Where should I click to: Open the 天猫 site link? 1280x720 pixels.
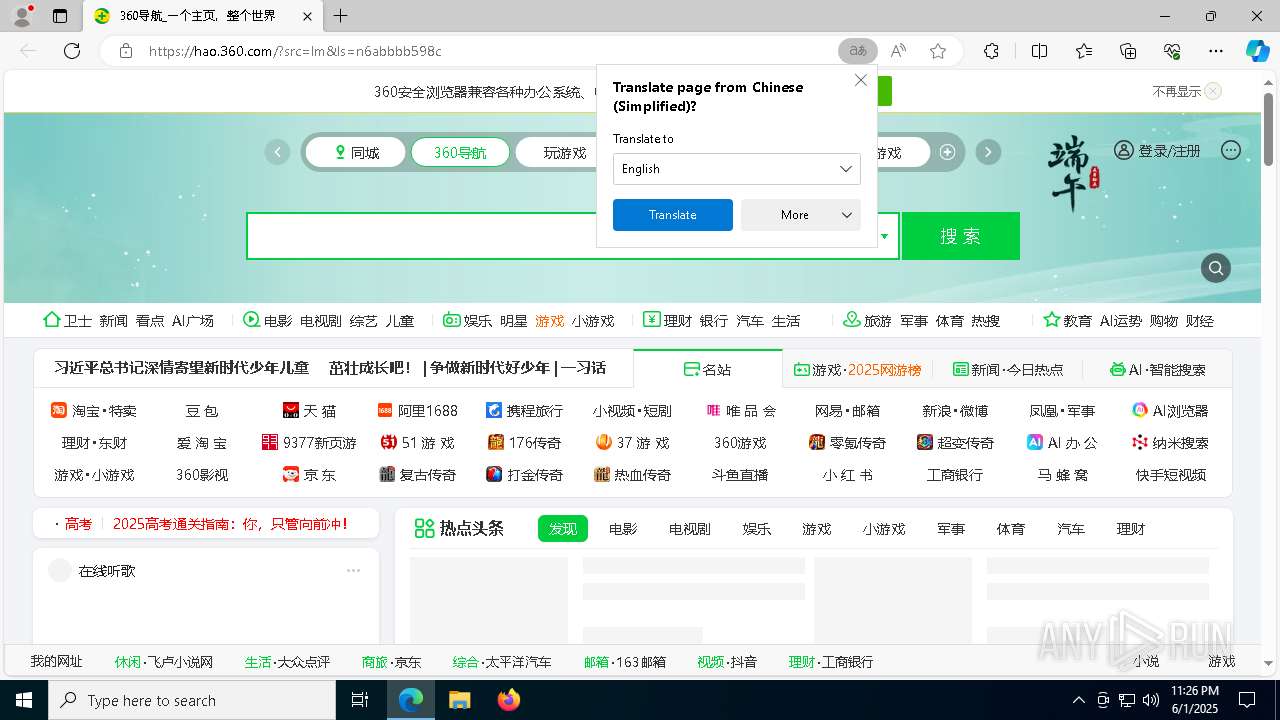click(309, 411)
